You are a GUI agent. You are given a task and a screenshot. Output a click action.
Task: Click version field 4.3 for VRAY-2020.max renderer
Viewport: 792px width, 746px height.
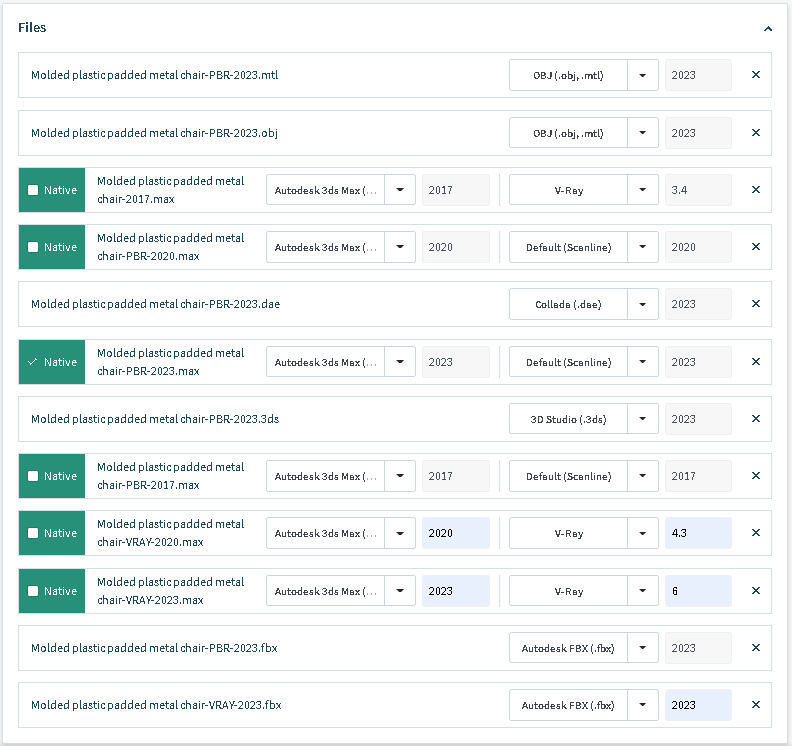(x=697, y=533)
